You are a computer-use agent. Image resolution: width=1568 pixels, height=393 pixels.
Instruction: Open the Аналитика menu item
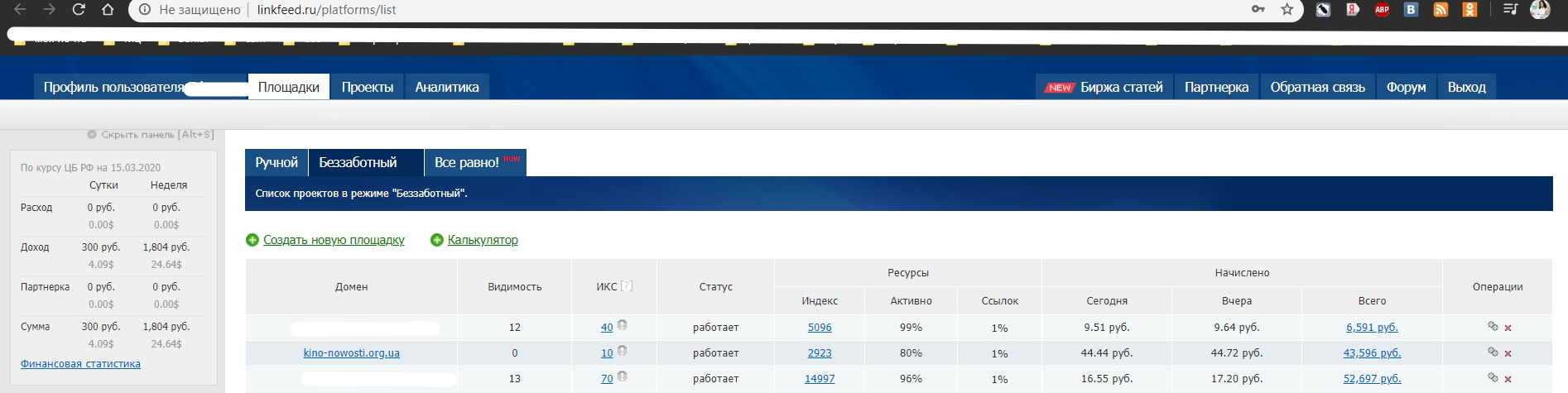tap(447, 87)
